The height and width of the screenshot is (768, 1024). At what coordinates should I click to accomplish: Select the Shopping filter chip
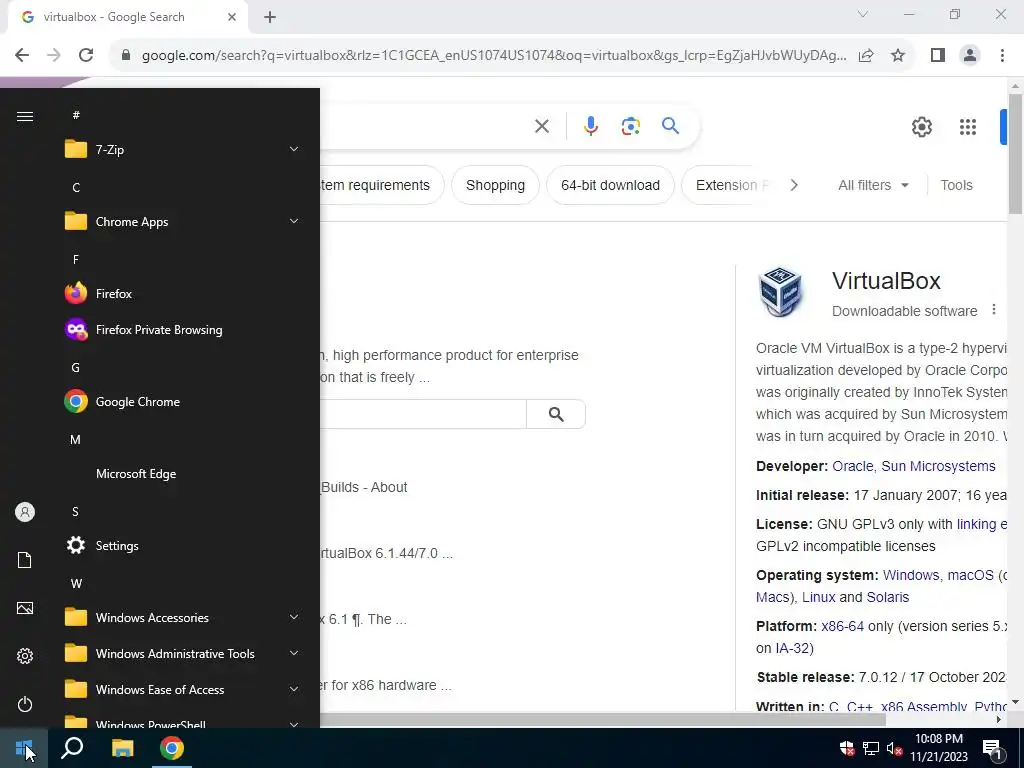click(495, 185)
